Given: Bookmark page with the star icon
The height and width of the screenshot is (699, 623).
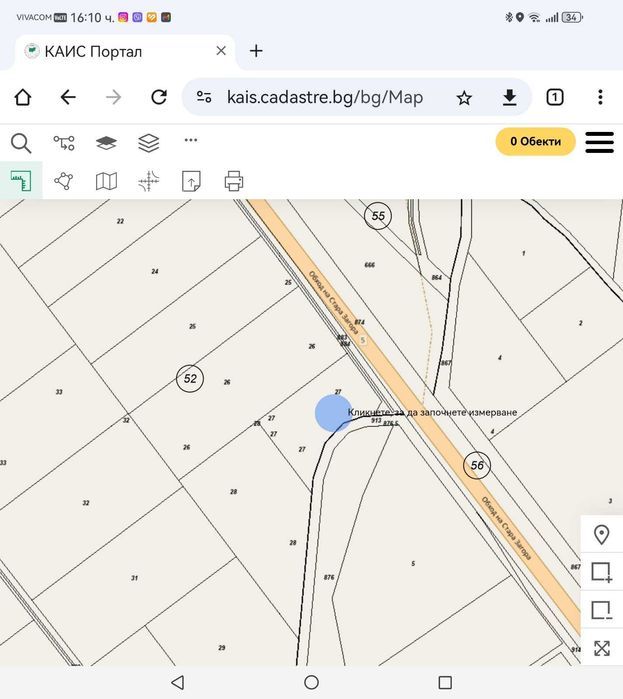Looking at the screenshot, I should [x=464, y=97].
